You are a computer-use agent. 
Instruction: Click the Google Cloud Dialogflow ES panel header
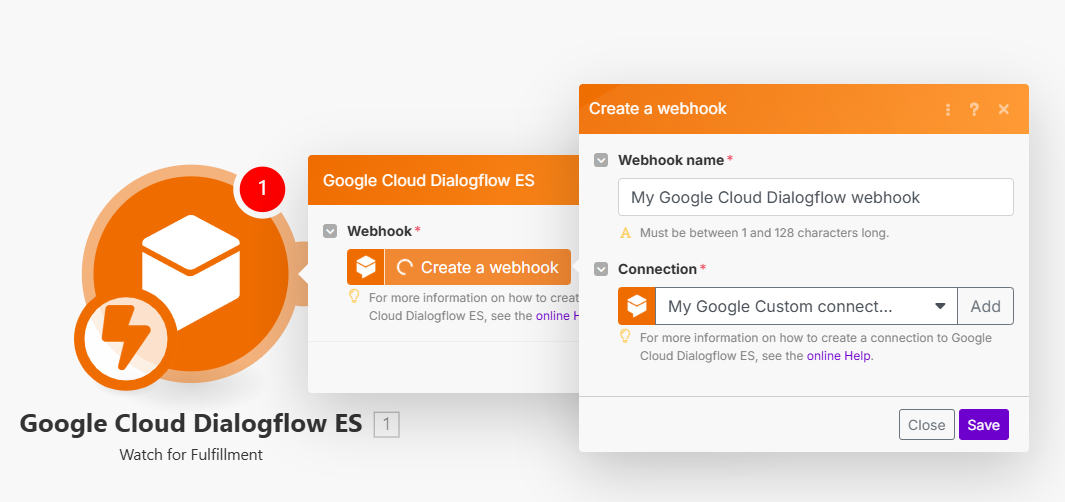(x=444, y=180)
